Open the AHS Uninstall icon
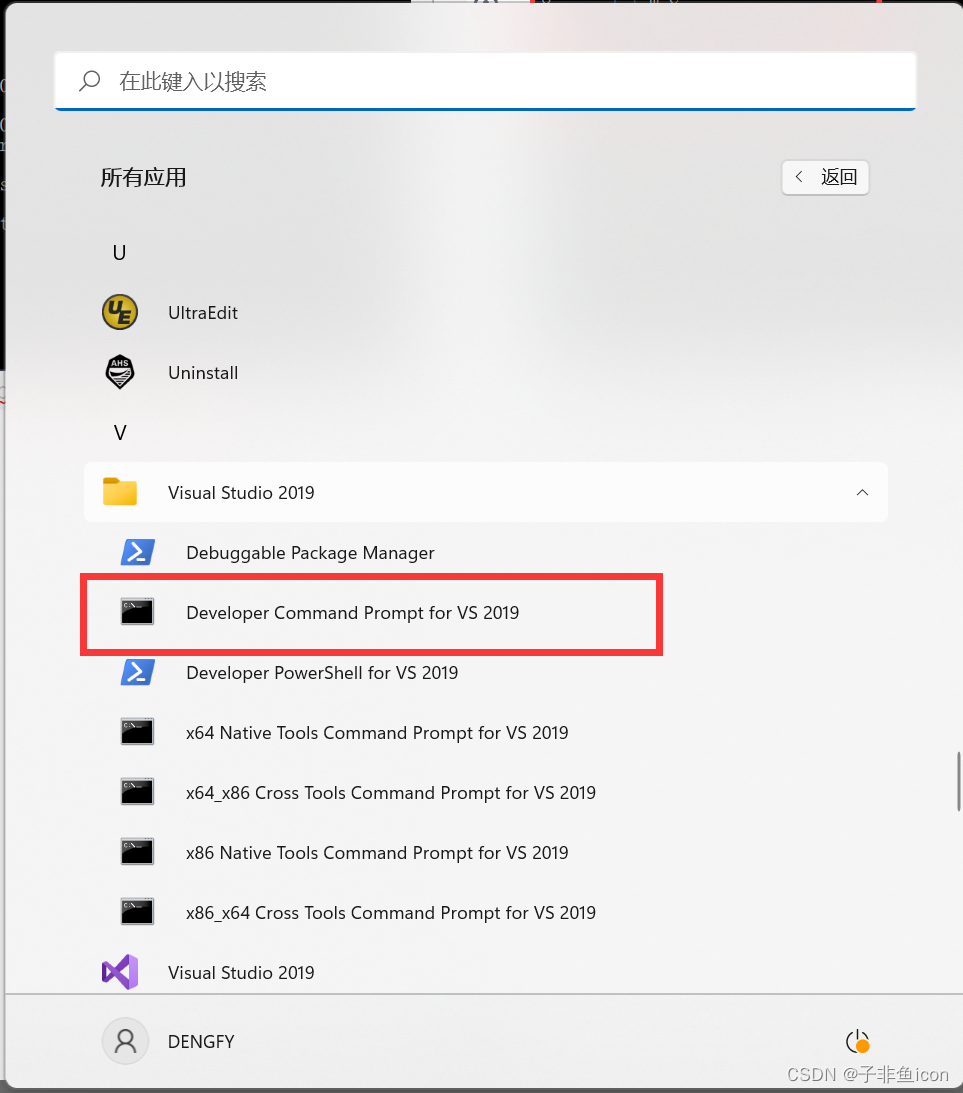 pyautogui.click(x=120, y=372)
